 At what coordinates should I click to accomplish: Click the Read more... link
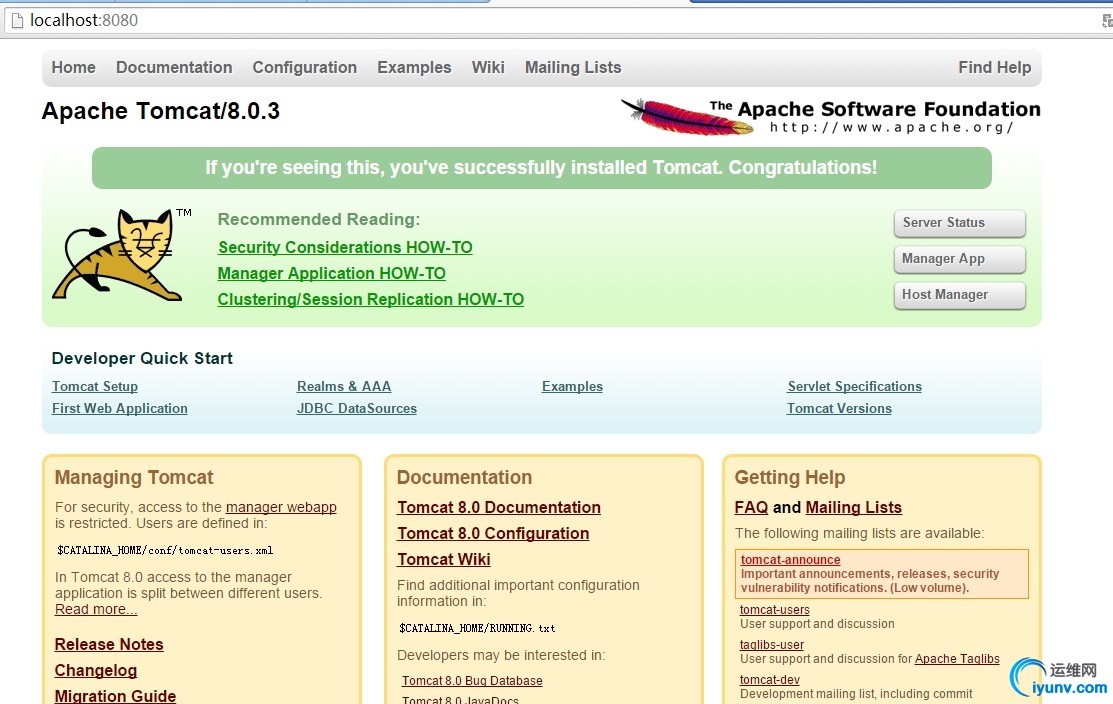[x=96, y=610]
